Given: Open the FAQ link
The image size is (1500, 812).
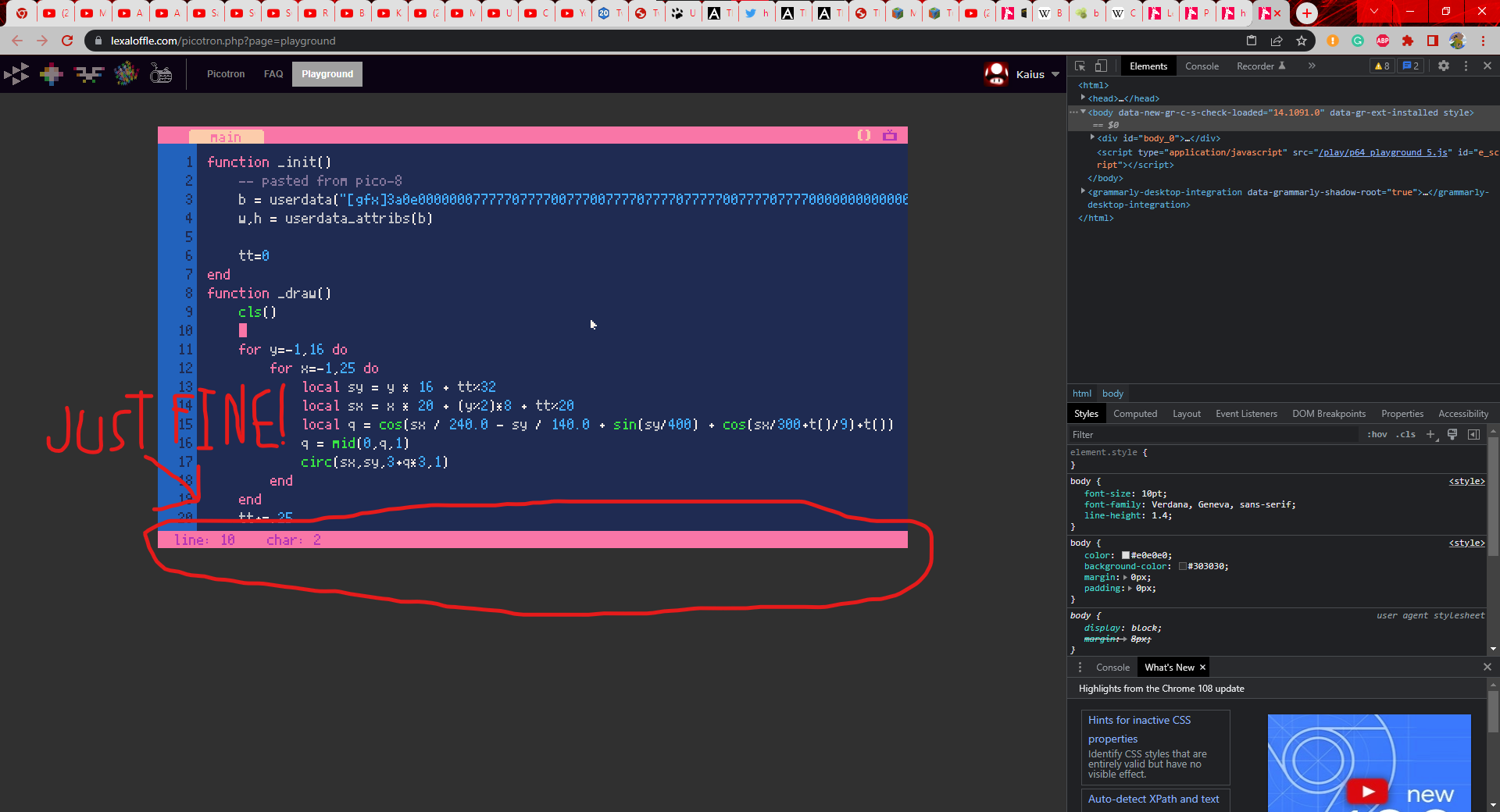Looking at the screenshot, I should pyautogui.click(x=273, y=74).
